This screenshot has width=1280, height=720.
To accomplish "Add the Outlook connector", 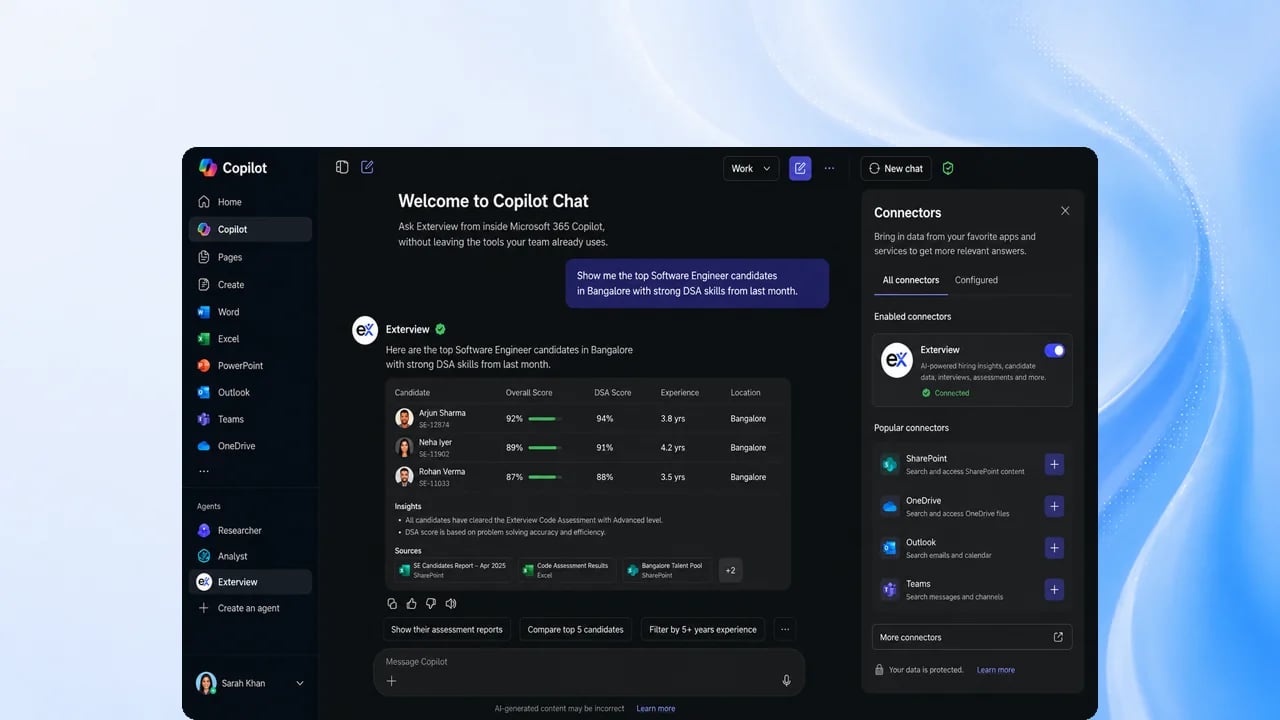I will coord(1054,548).
